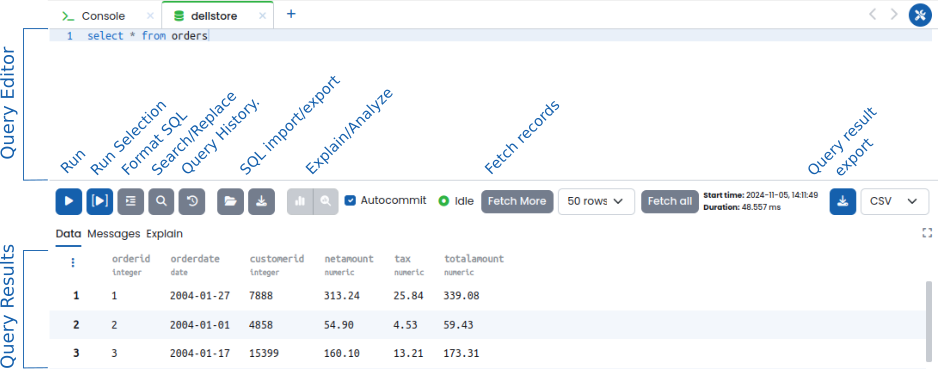Click editor line number 1
The height and width of the screenshot is (369, 938).
coord(70,36)
